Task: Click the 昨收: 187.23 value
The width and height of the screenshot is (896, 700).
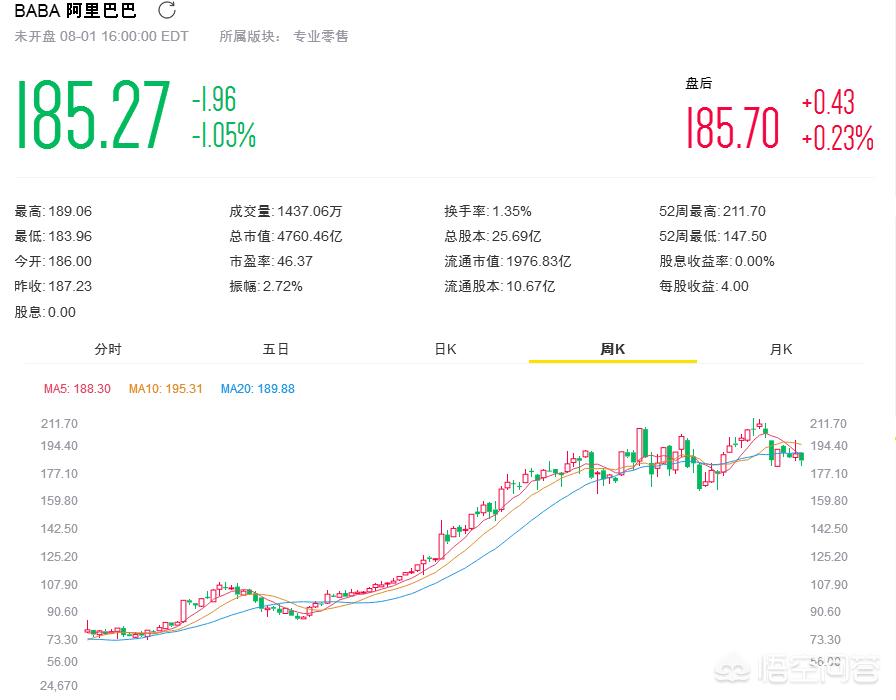Action: [x=53, y=286]
